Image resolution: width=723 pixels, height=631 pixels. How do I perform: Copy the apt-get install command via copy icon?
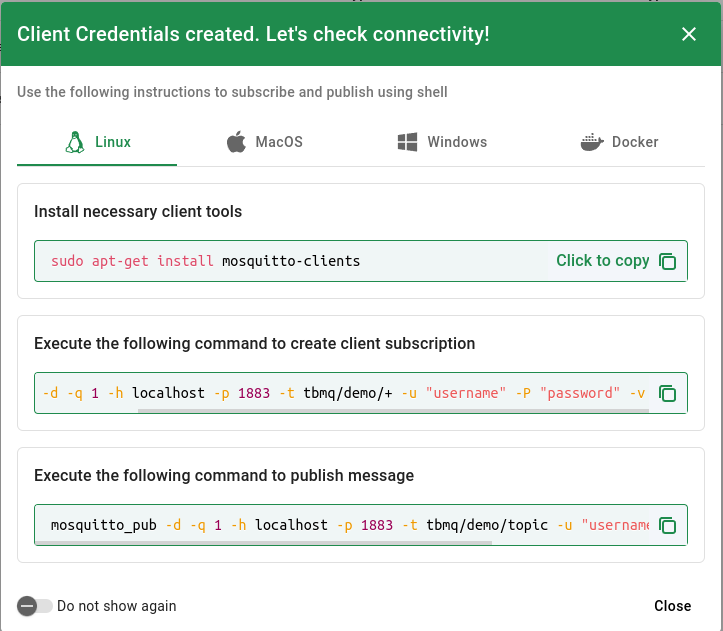click(x=668, y=261)
